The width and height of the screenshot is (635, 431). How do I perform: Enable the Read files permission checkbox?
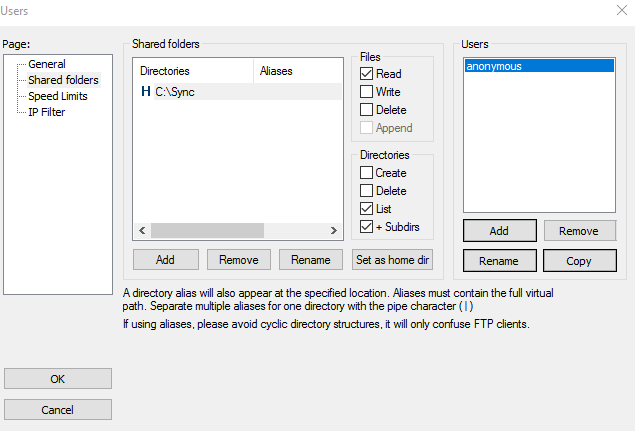pyautogui.click(x=367, y=74)
